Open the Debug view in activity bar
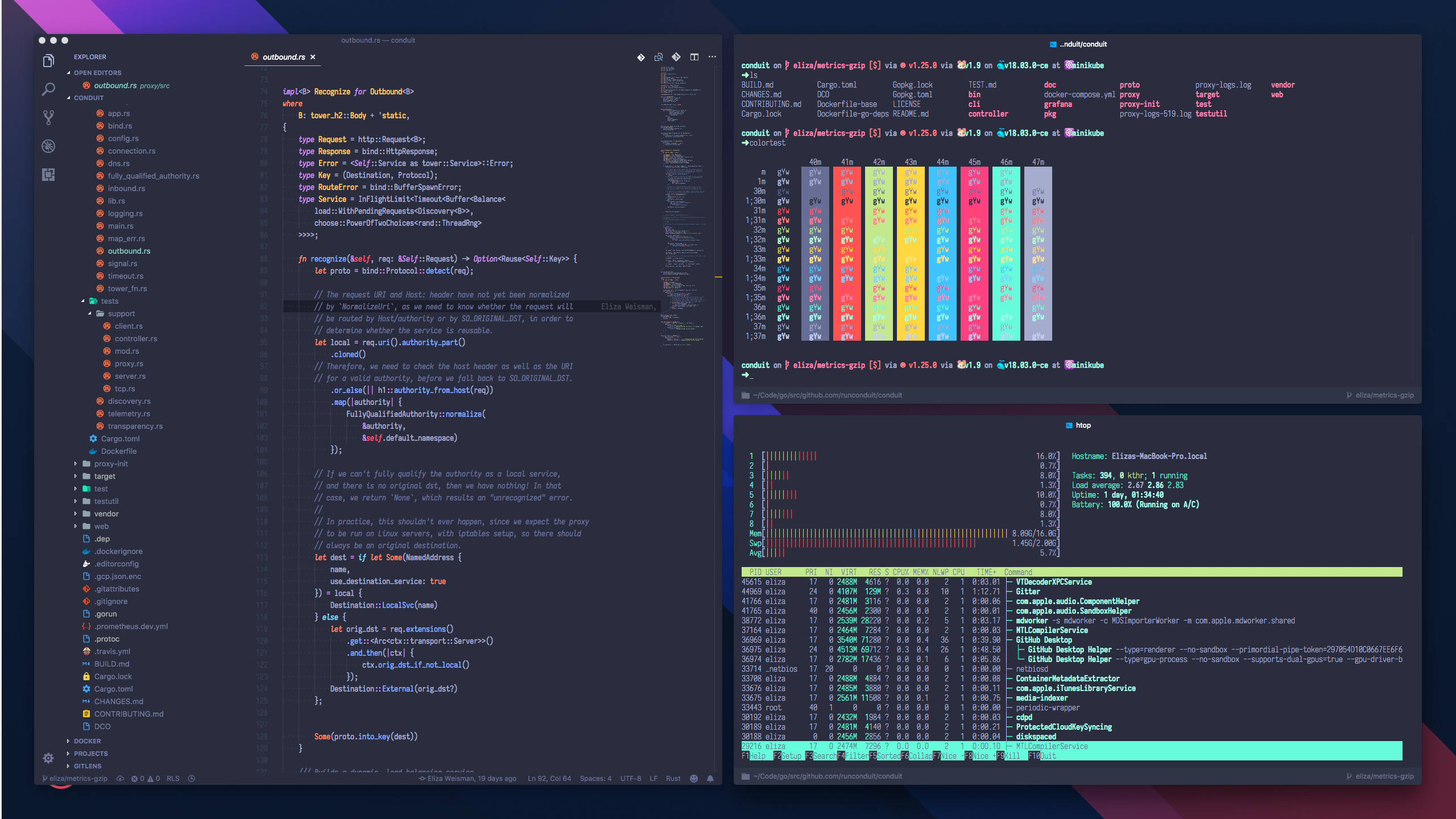Viewport: 1456px width, 819px height. [x=48, y=146]
